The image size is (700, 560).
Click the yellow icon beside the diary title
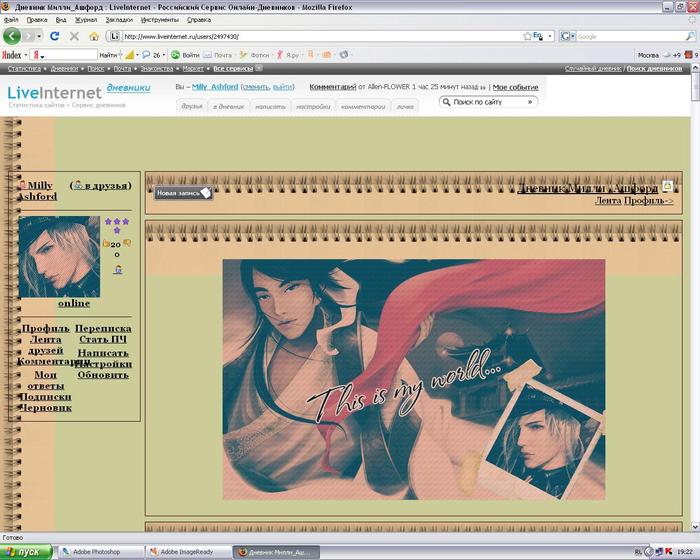667,186
